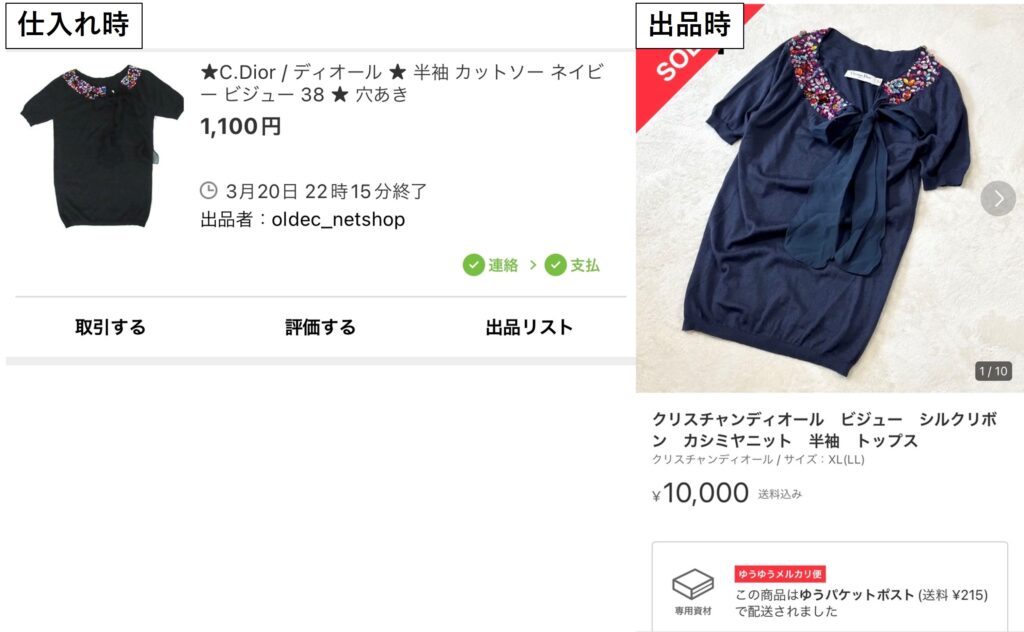
Task: Click the 出品時 label box
Action: tap(690, 25)
